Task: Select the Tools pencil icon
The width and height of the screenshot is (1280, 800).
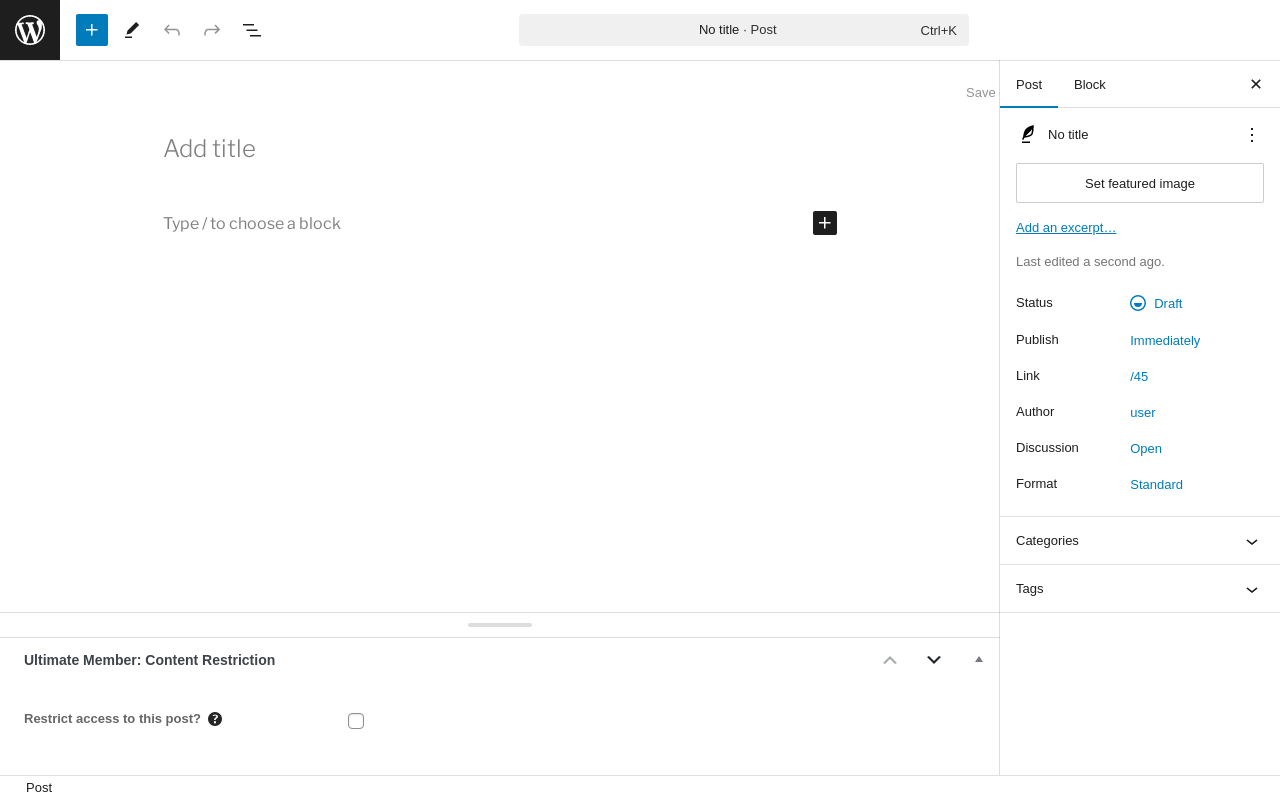Action: 132,30
